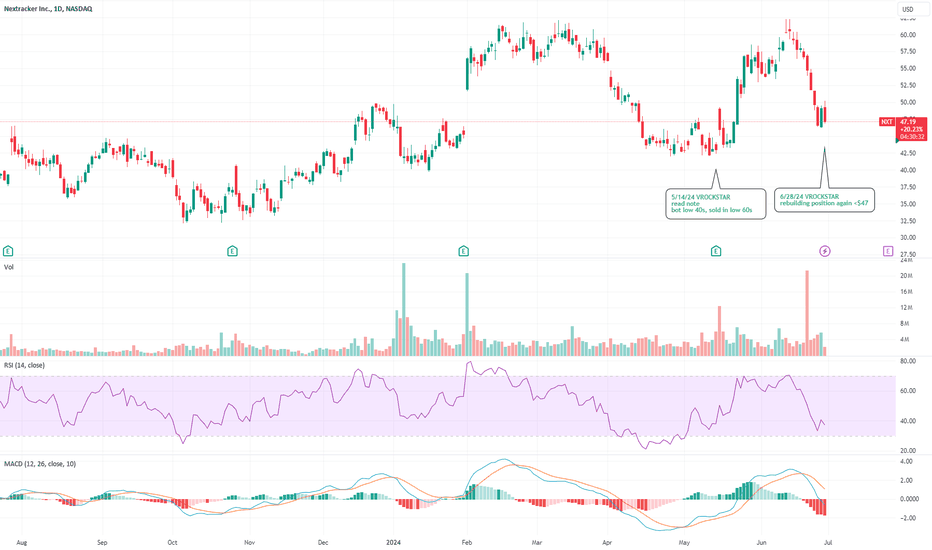
Task: Click the 52.50 price scale value
Action: (x=908, y=86)
